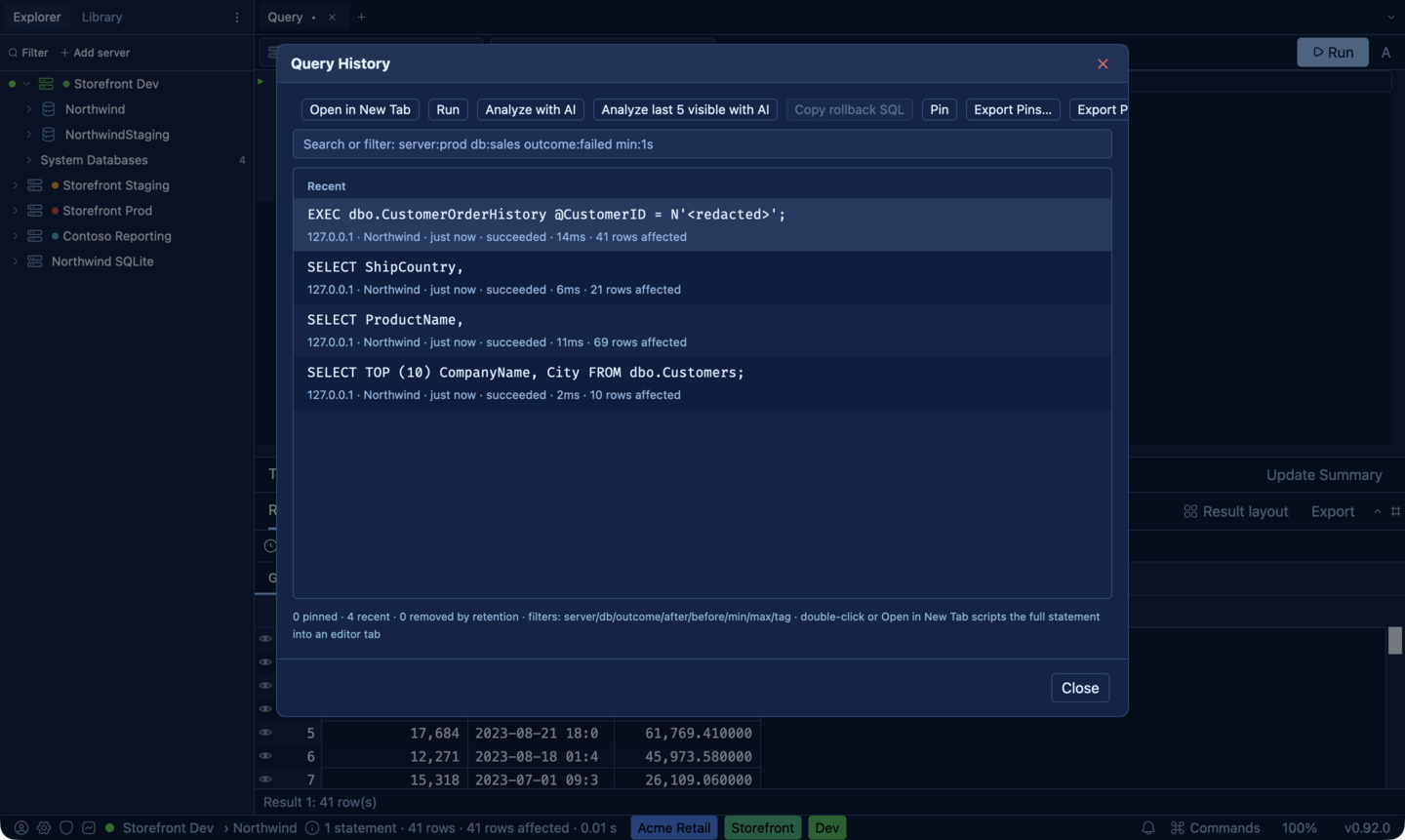Screen dimensions: 1405x840
Task: Open the Commands palette in status bar
Action: (x=1216, y=827)
